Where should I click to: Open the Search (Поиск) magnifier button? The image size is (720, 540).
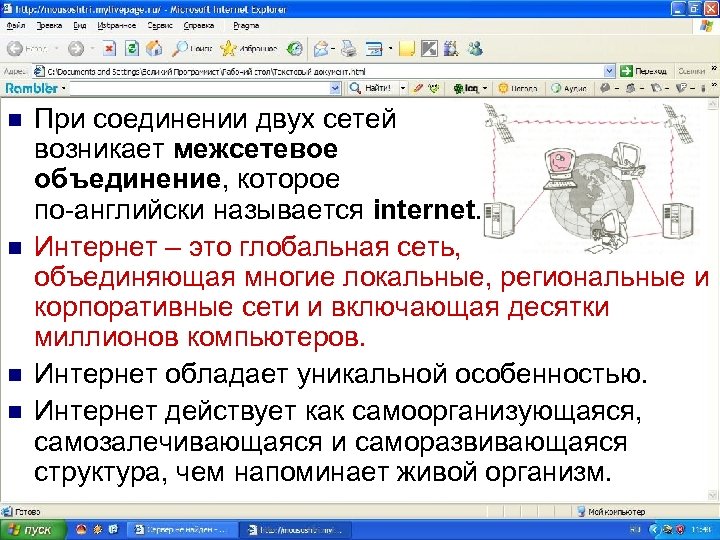pos(191,48)
